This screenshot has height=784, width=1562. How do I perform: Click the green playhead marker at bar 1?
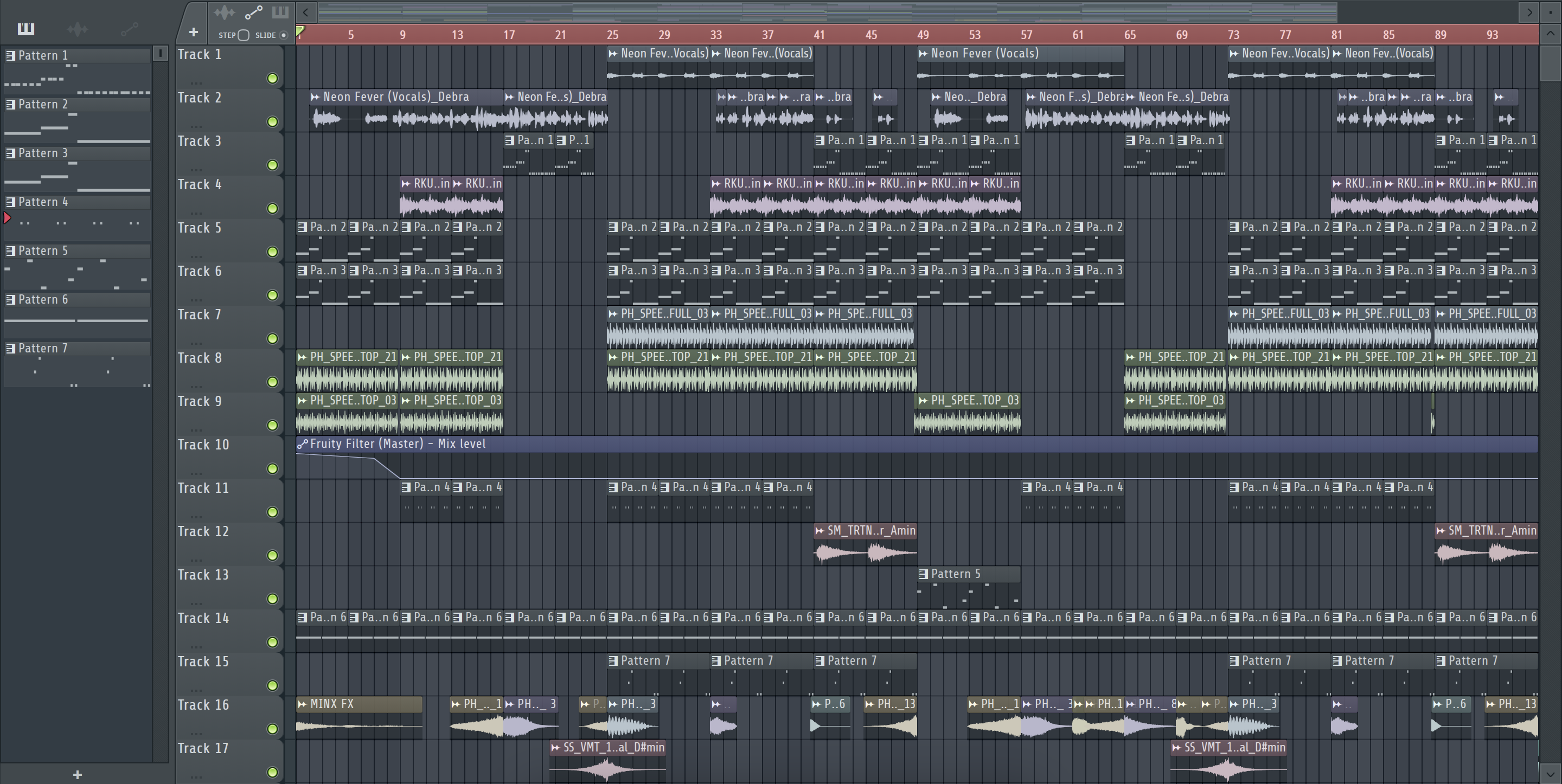point(300,30)
